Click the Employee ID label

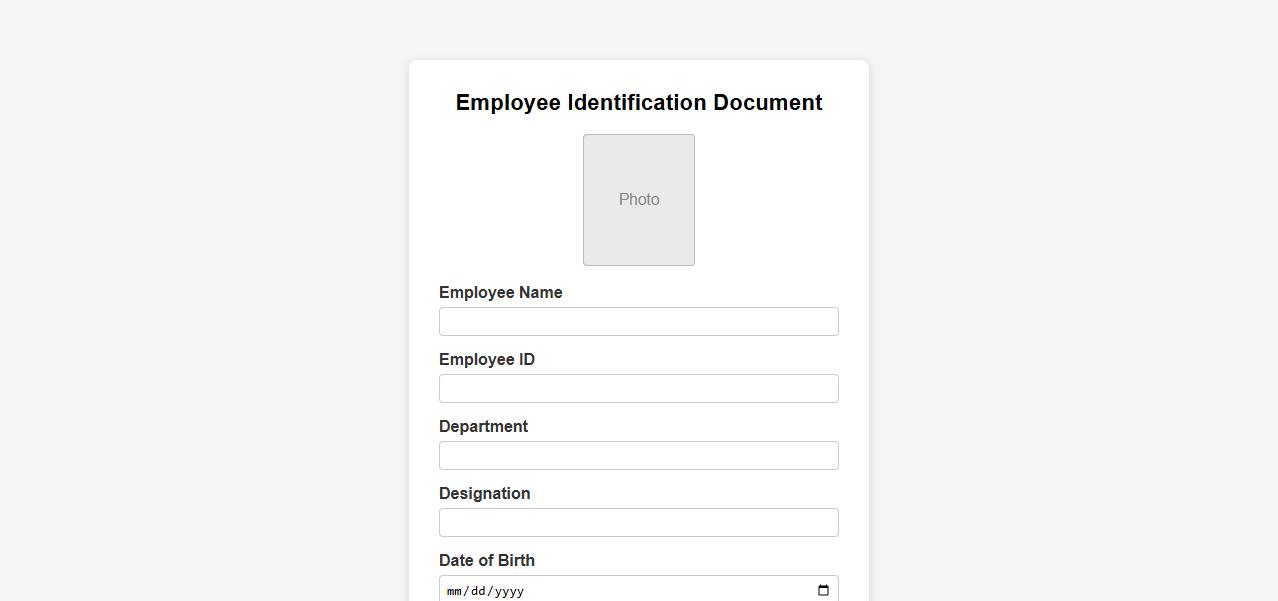[x=486, y=360]
